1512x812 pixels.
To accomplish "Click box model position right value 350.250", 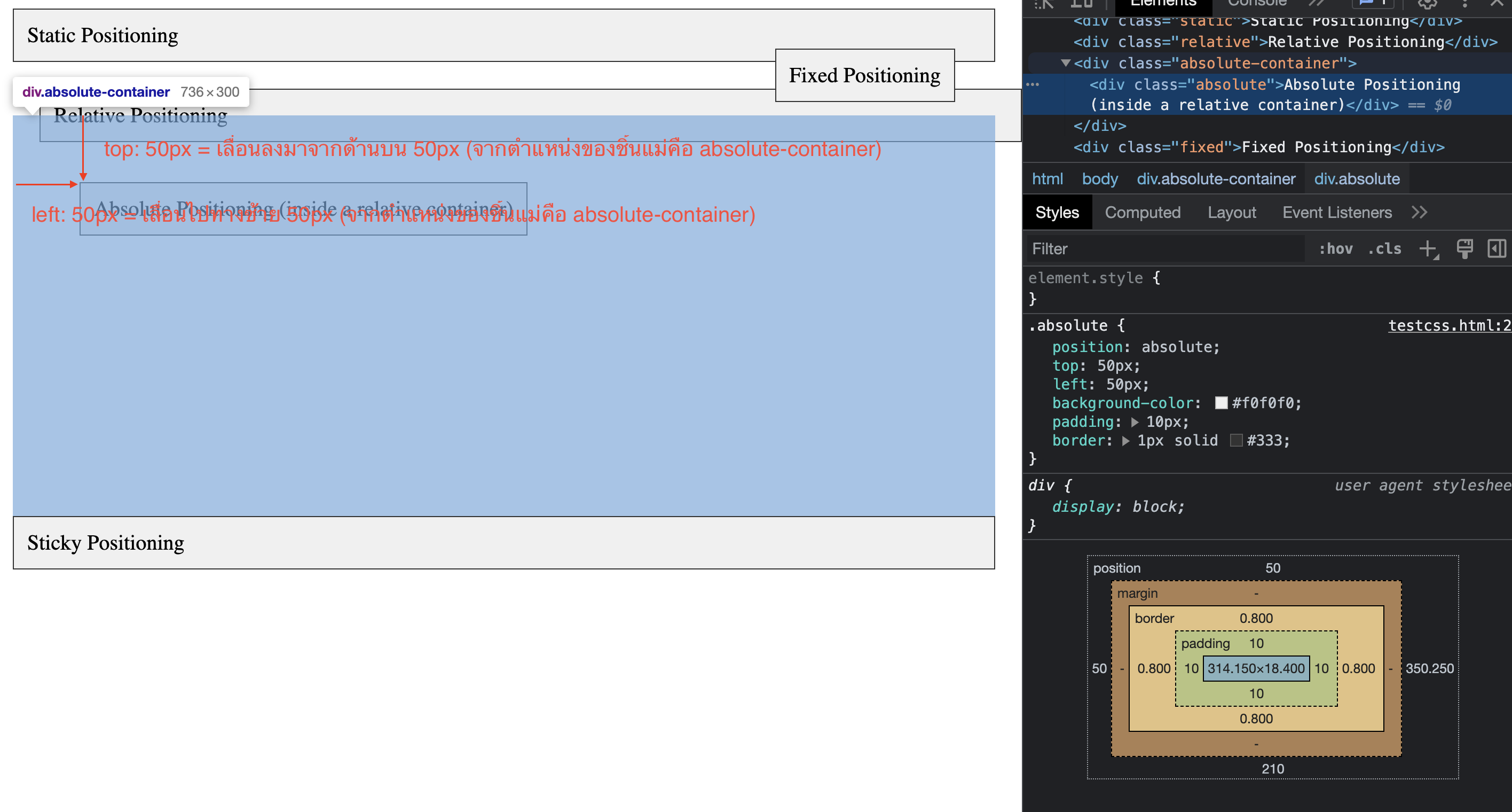I will point(1429,669).
